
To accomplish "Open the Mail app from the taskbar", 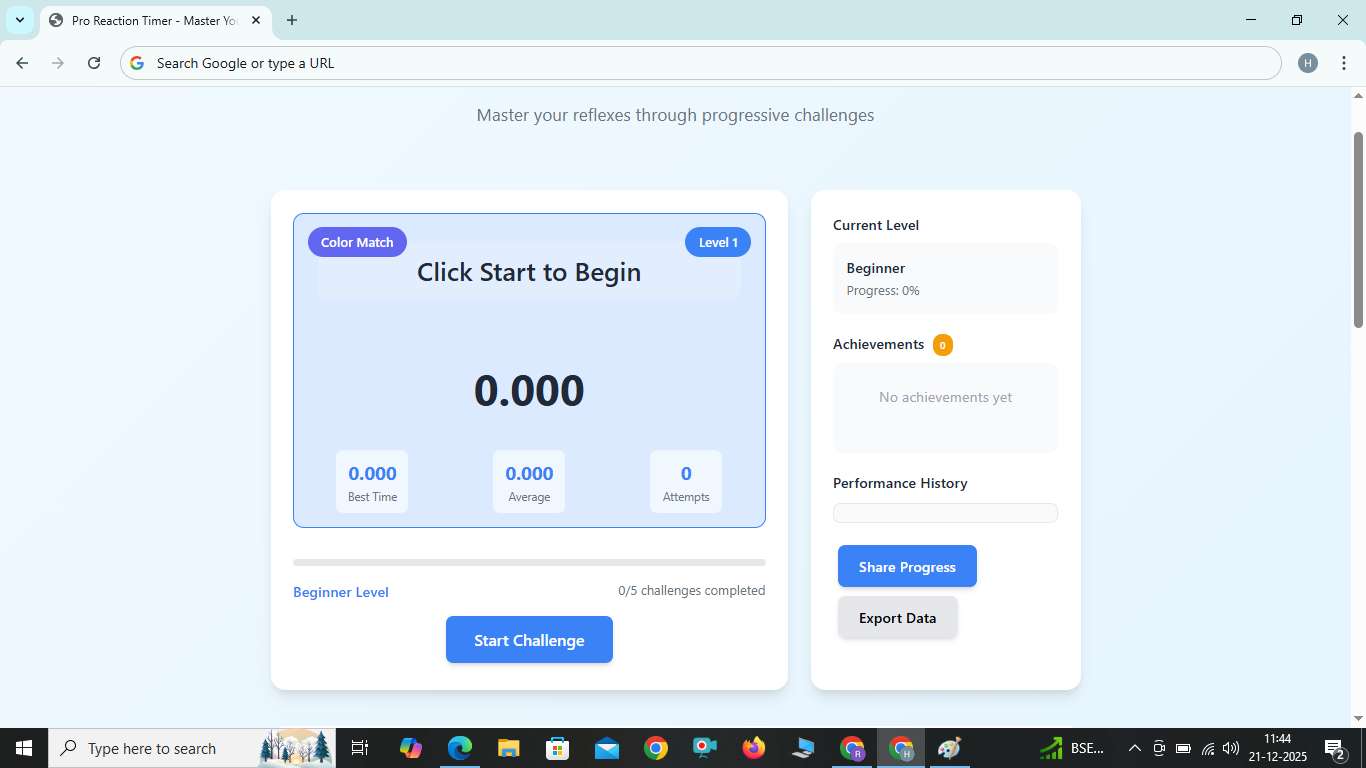I will coord(606,747).
